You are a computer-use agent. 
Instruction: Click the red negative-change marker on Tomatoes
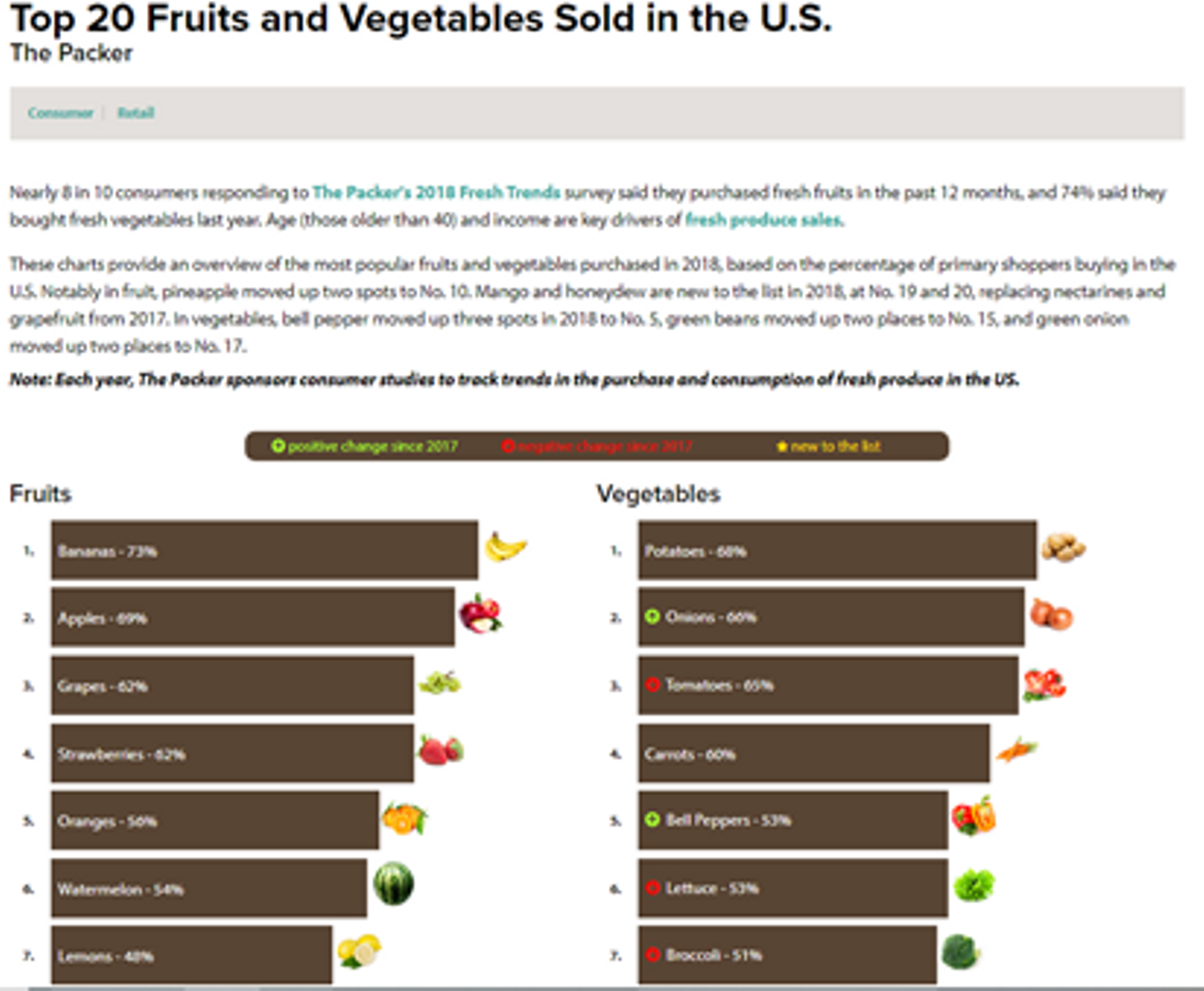[653, 685]
